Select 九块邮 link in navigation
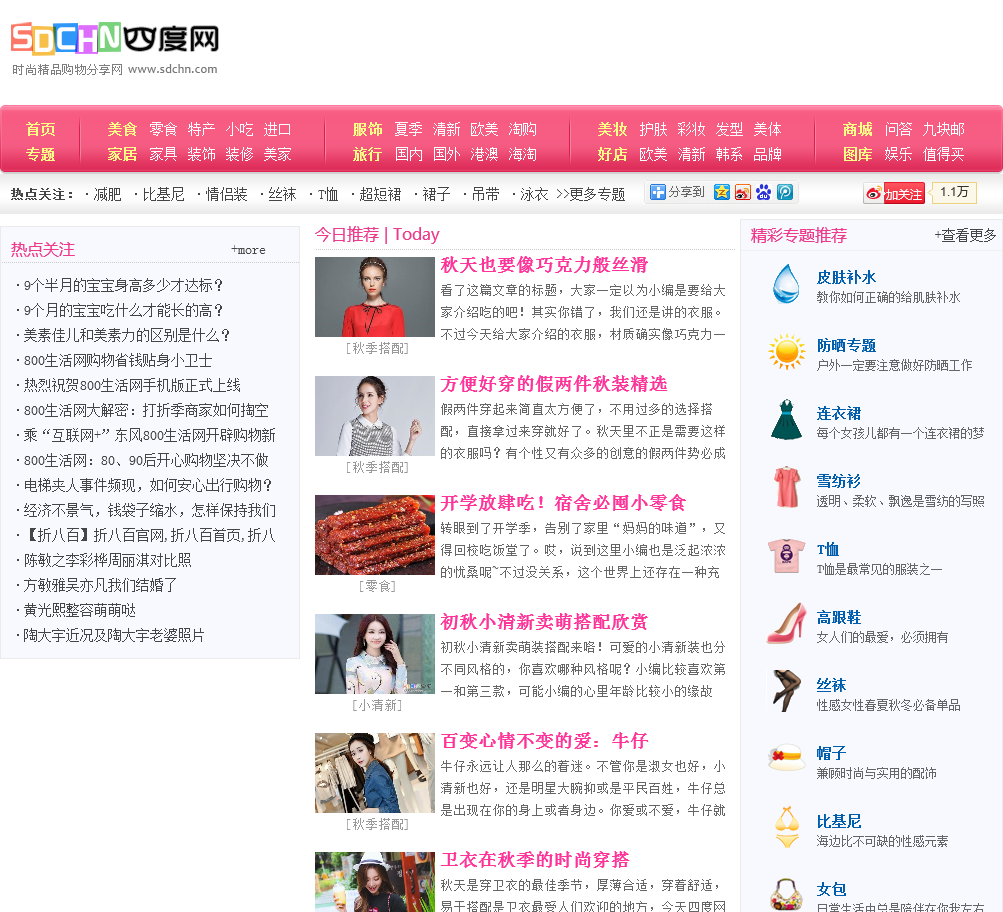This screenshot has height=912, width=1003. pos(944,129)
